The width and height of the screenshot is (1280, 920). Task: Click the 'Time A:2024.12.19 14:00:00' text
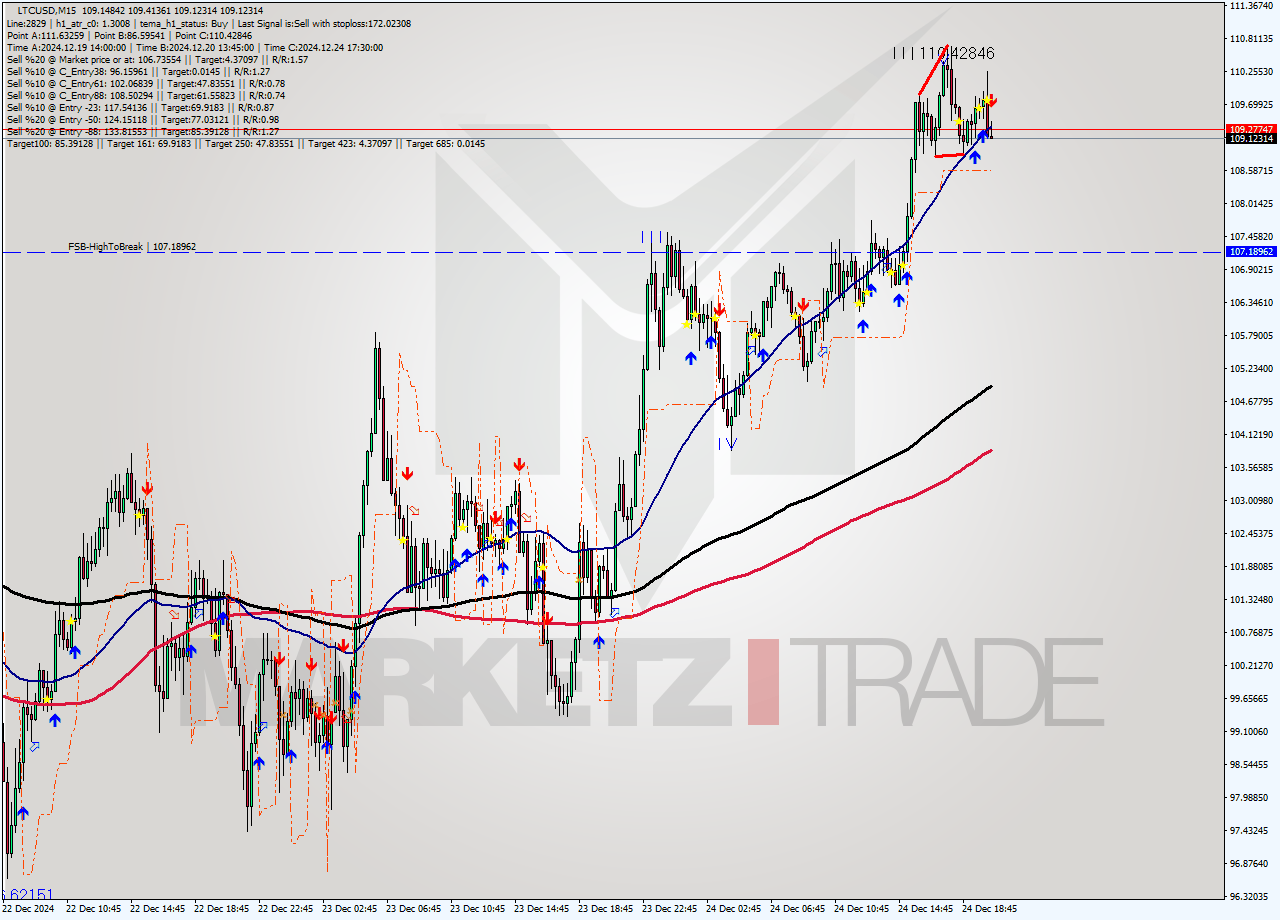(66, 47)
